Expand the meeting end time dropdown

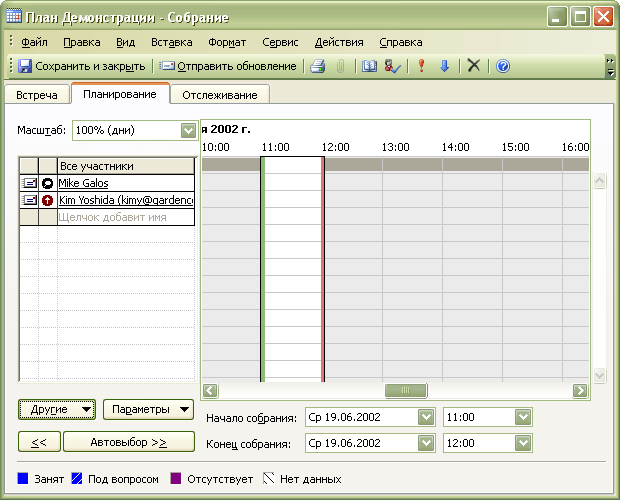point(521,443)
